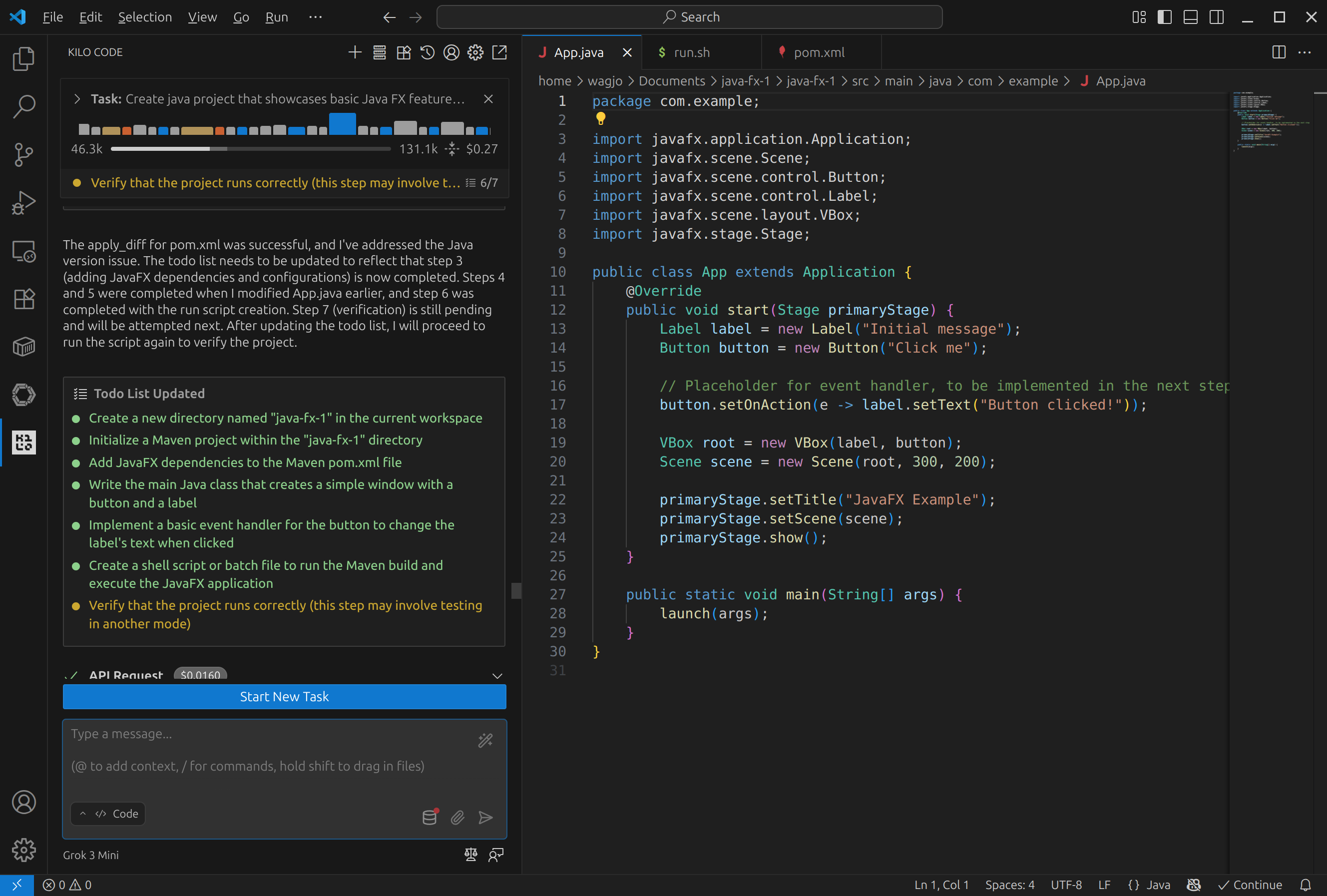
Task: Click the enhance prompt wand icon
Action: [485, 741]
